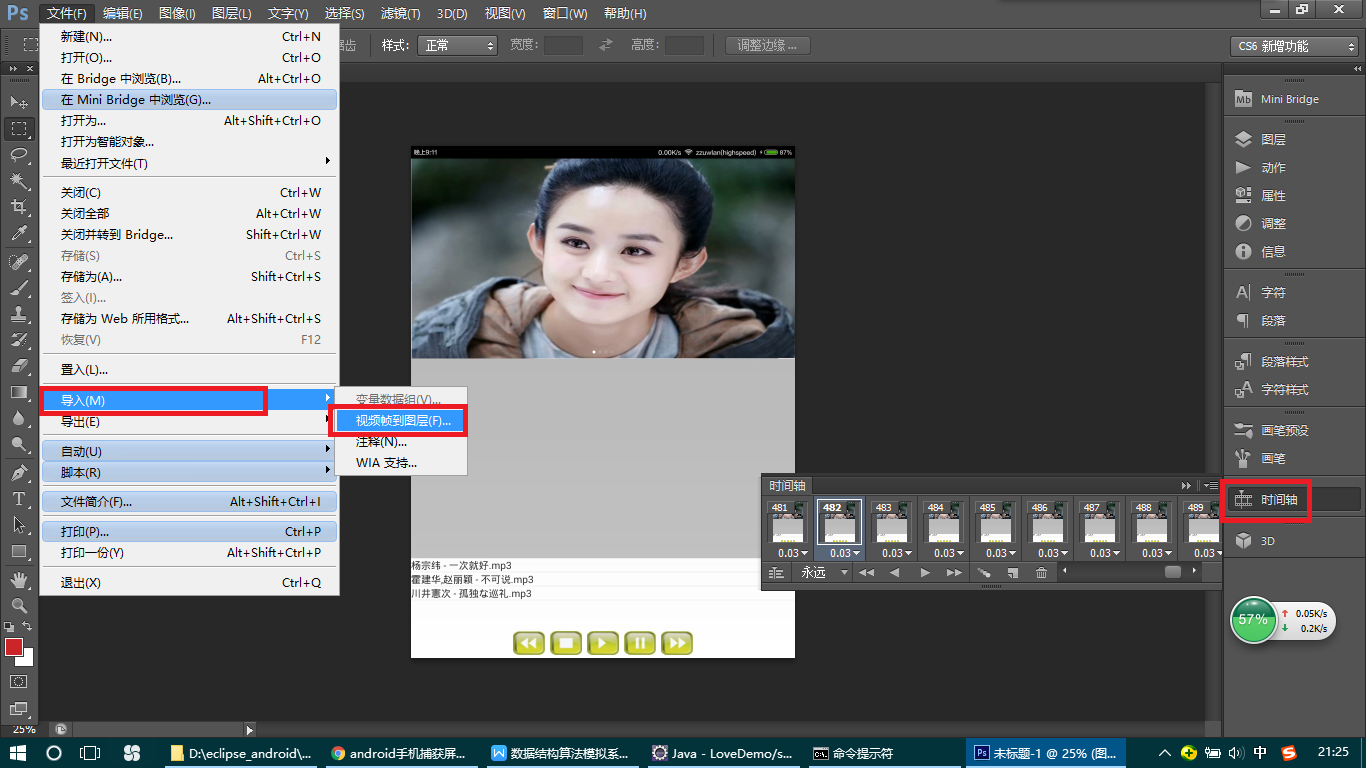Open Mini Bridge panel from dock
The height and width of the screenshot is (768, 1366).
coord(1292,99)
